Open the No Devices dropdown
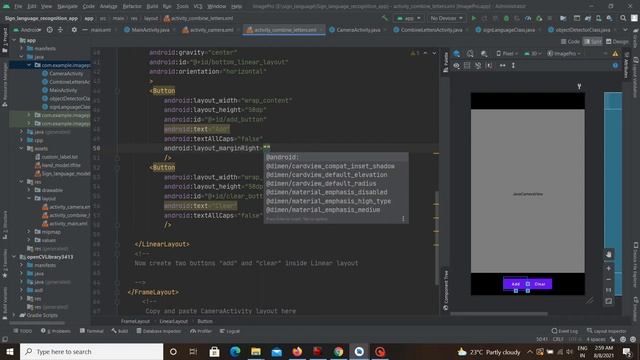Viewport: 640px width, 360px height. pyautogui.click(x=446, y=18)
